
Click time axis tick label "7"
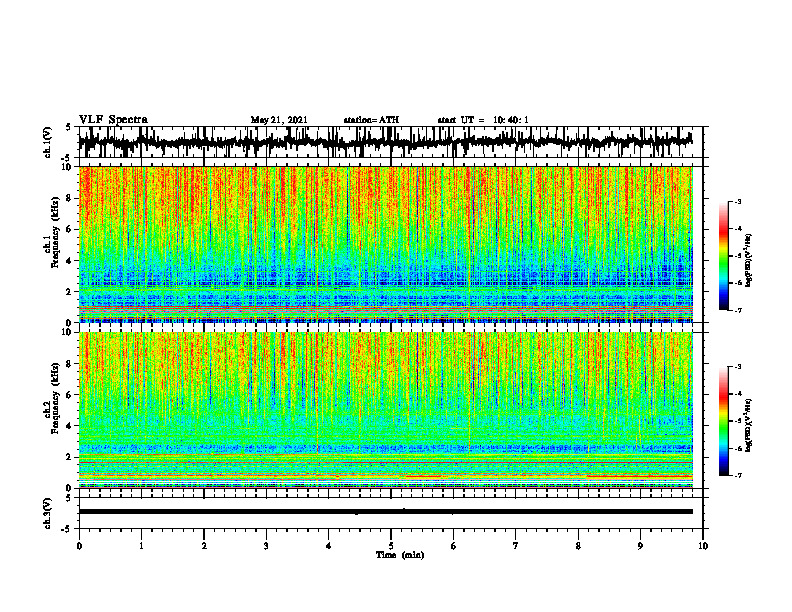coord(516,546)
